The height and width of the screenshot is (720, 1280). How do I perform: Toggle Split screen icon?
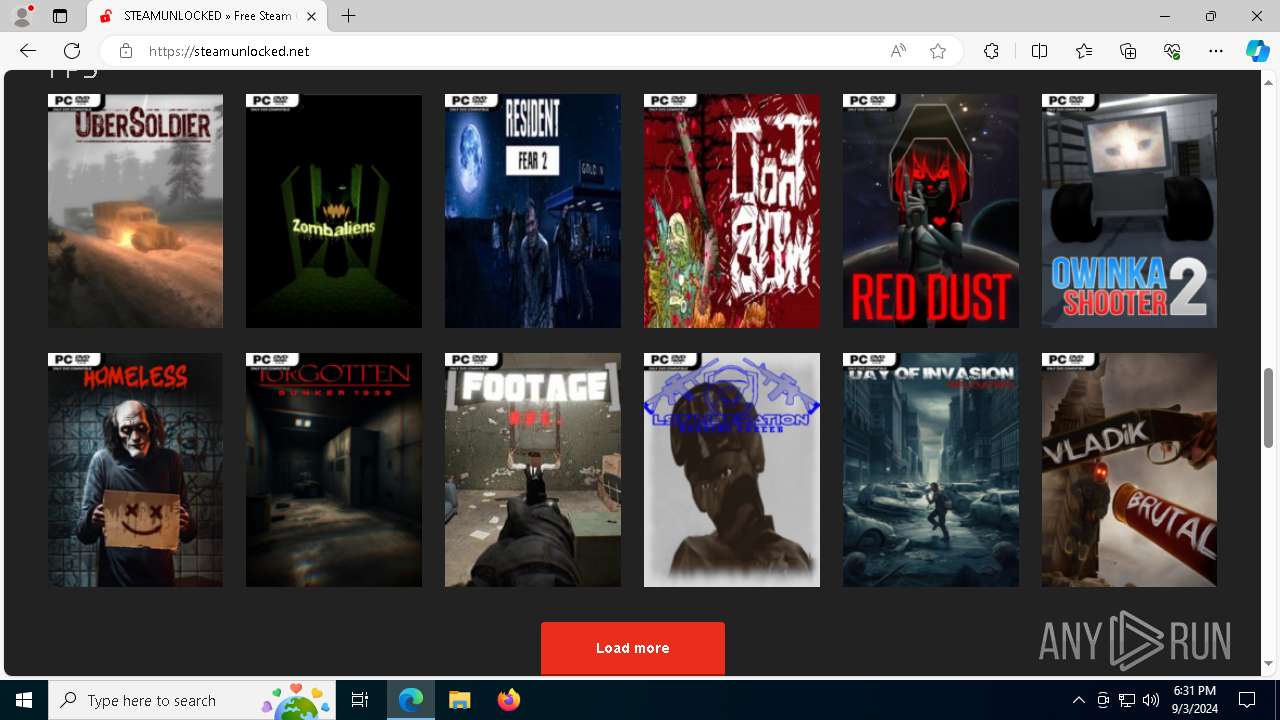tap(1039, 51)
